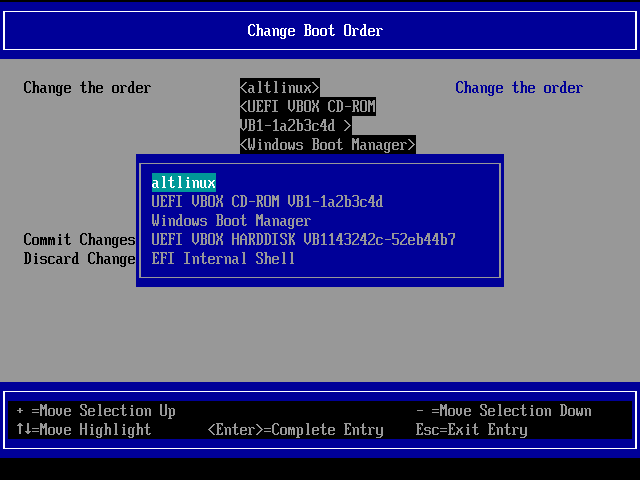Click 'VB1-1a2b3c4d >' order field line
Image resolution: width=640 pixels, height=480 pixels.
click(296, 126)
